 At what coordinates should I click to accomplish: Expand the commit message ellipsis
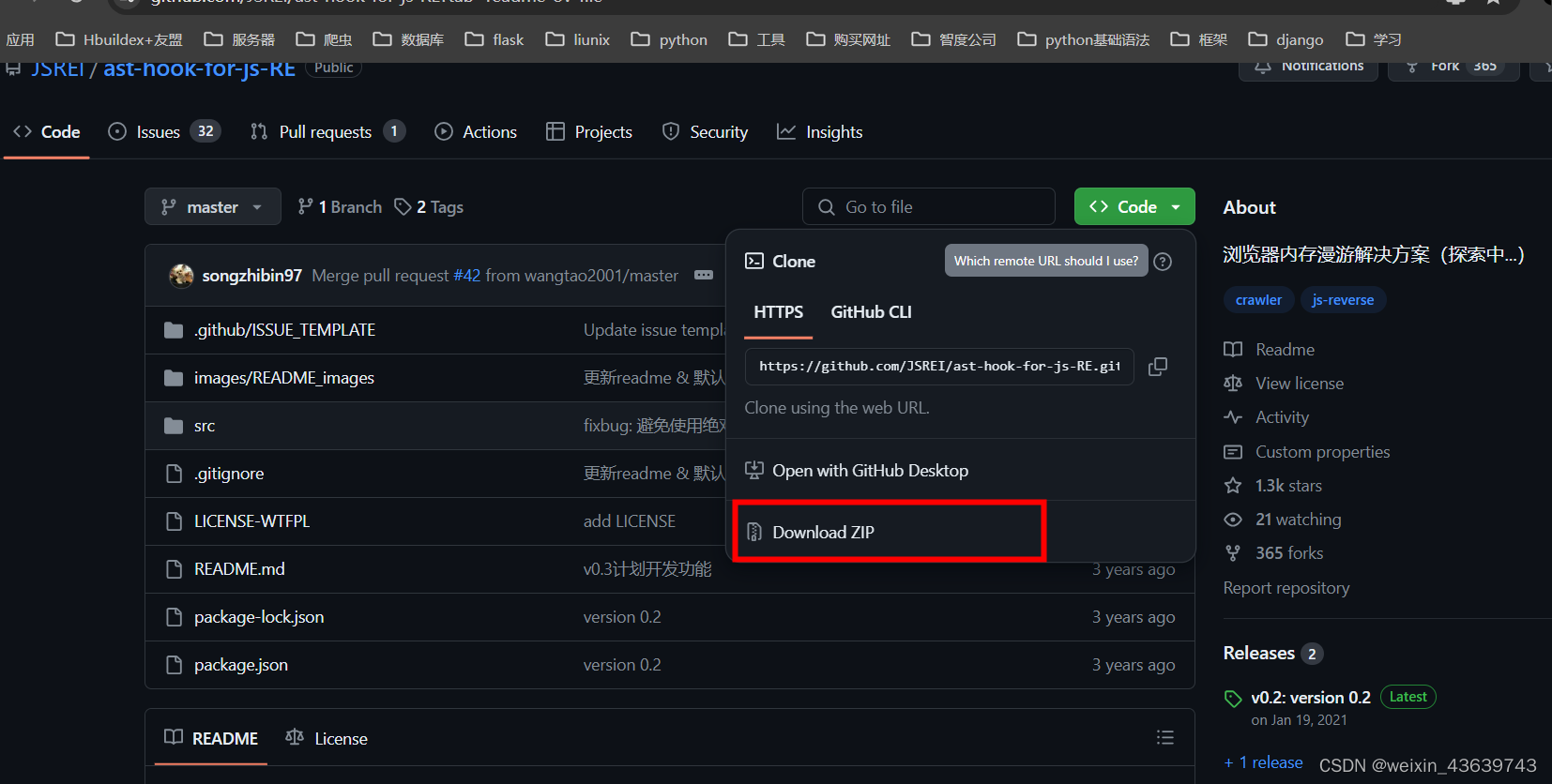point(704,275)
